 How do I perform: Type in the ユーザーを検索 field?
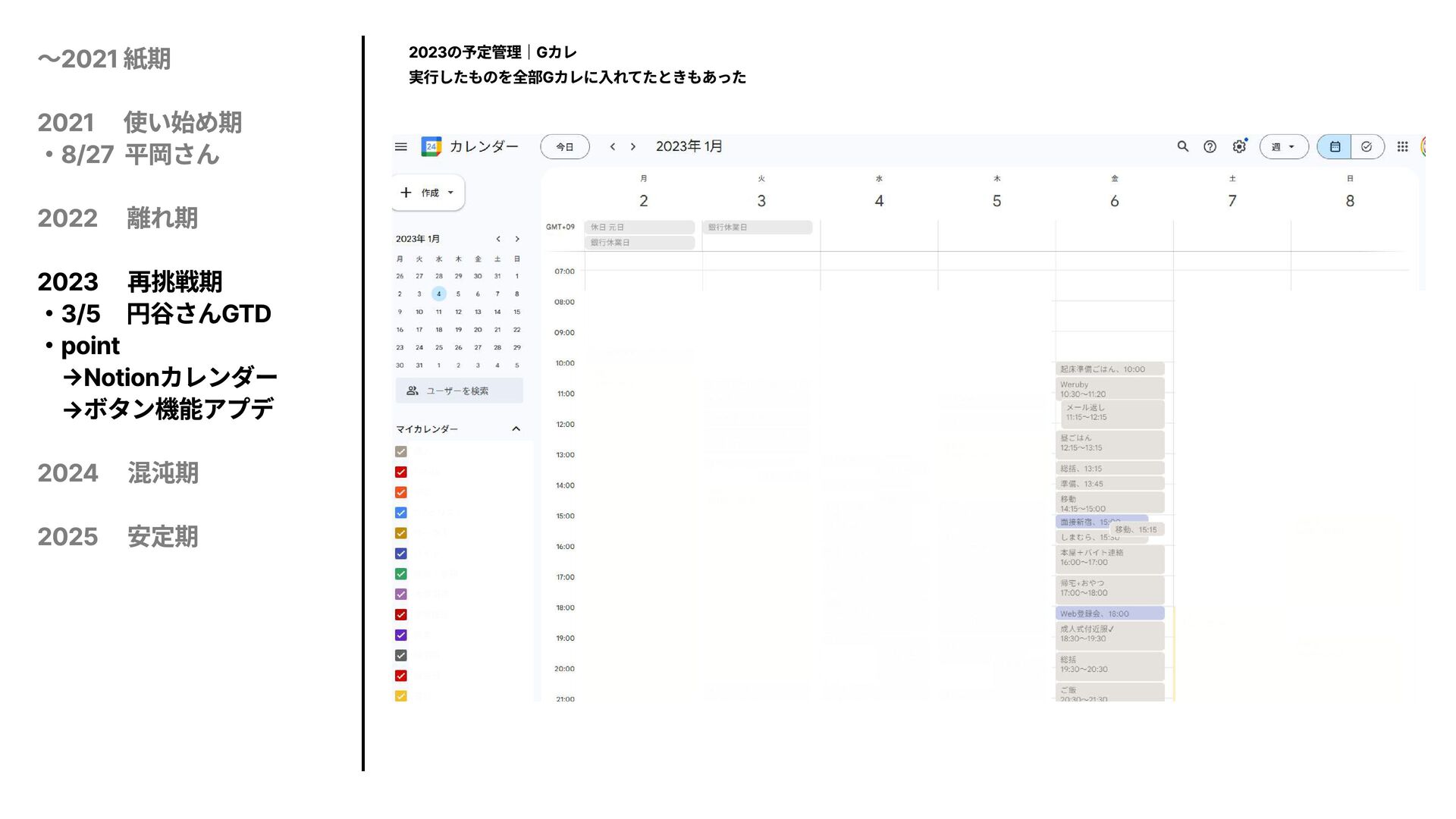click(460, 391)
